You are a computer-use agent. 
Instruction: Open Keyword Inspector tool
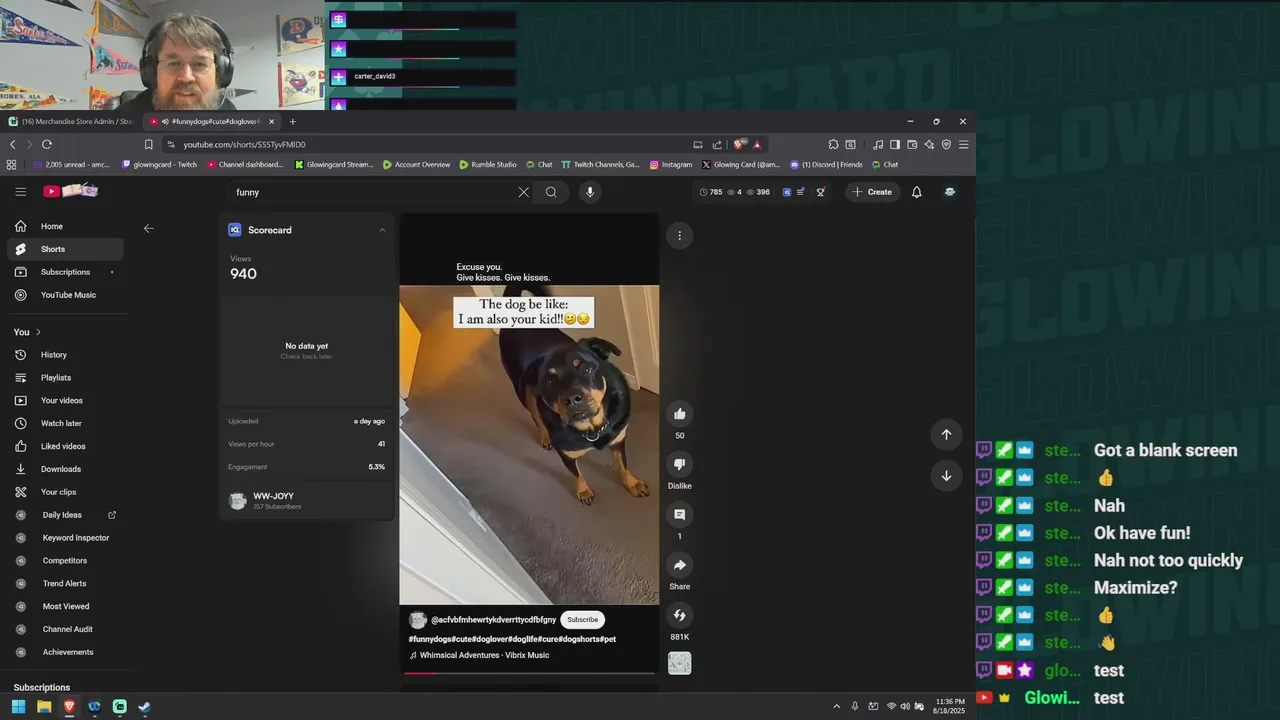(x=64, y=538)
